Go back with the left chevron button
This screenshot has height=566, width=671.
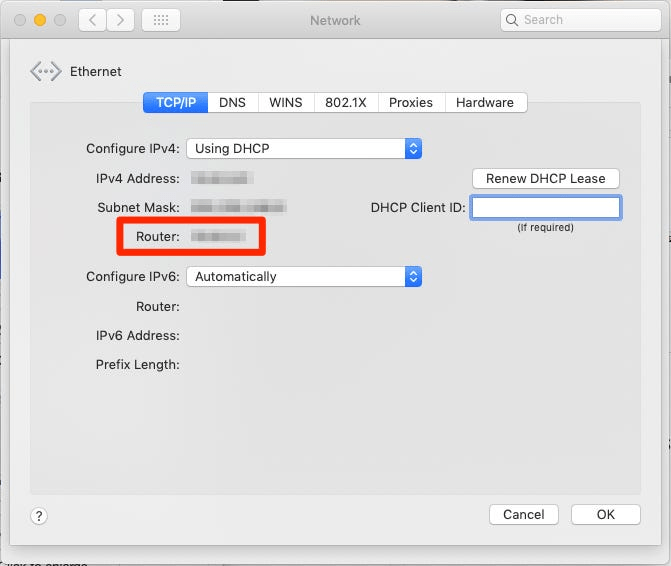click(x=92, y=20)
